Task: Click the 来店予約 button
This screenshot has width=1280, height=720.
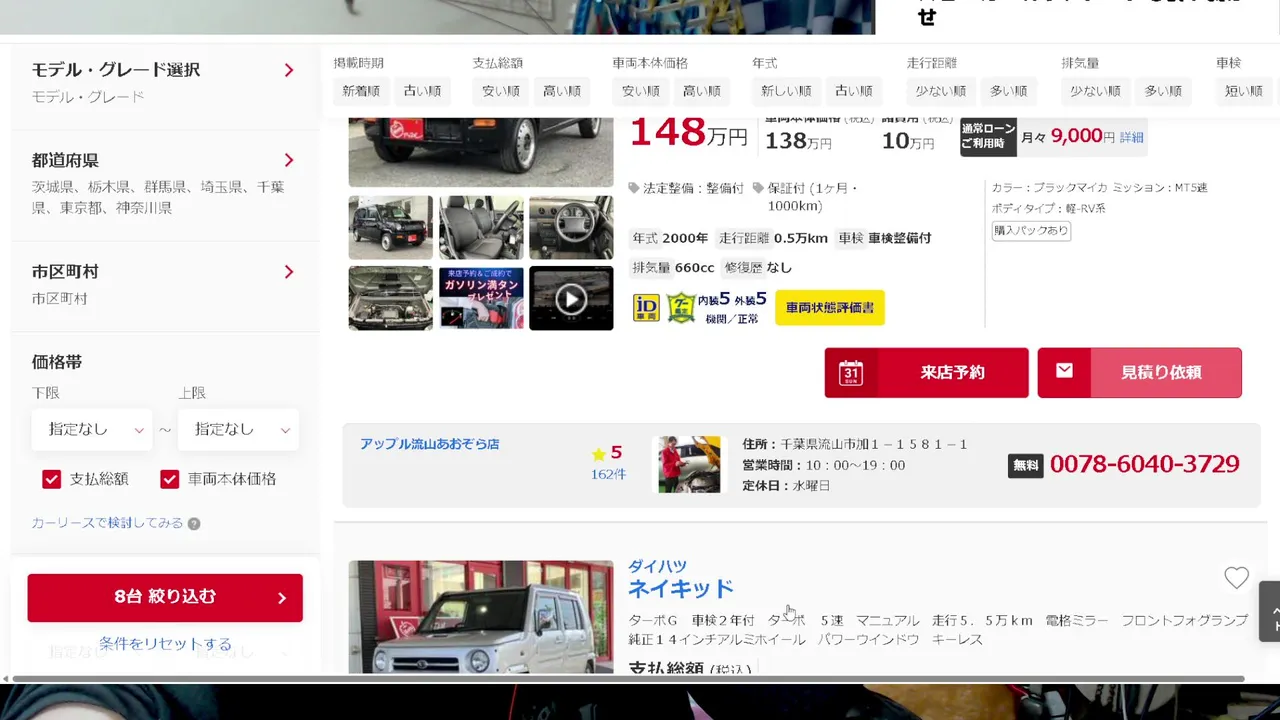Action: click(x=926, y=373)
